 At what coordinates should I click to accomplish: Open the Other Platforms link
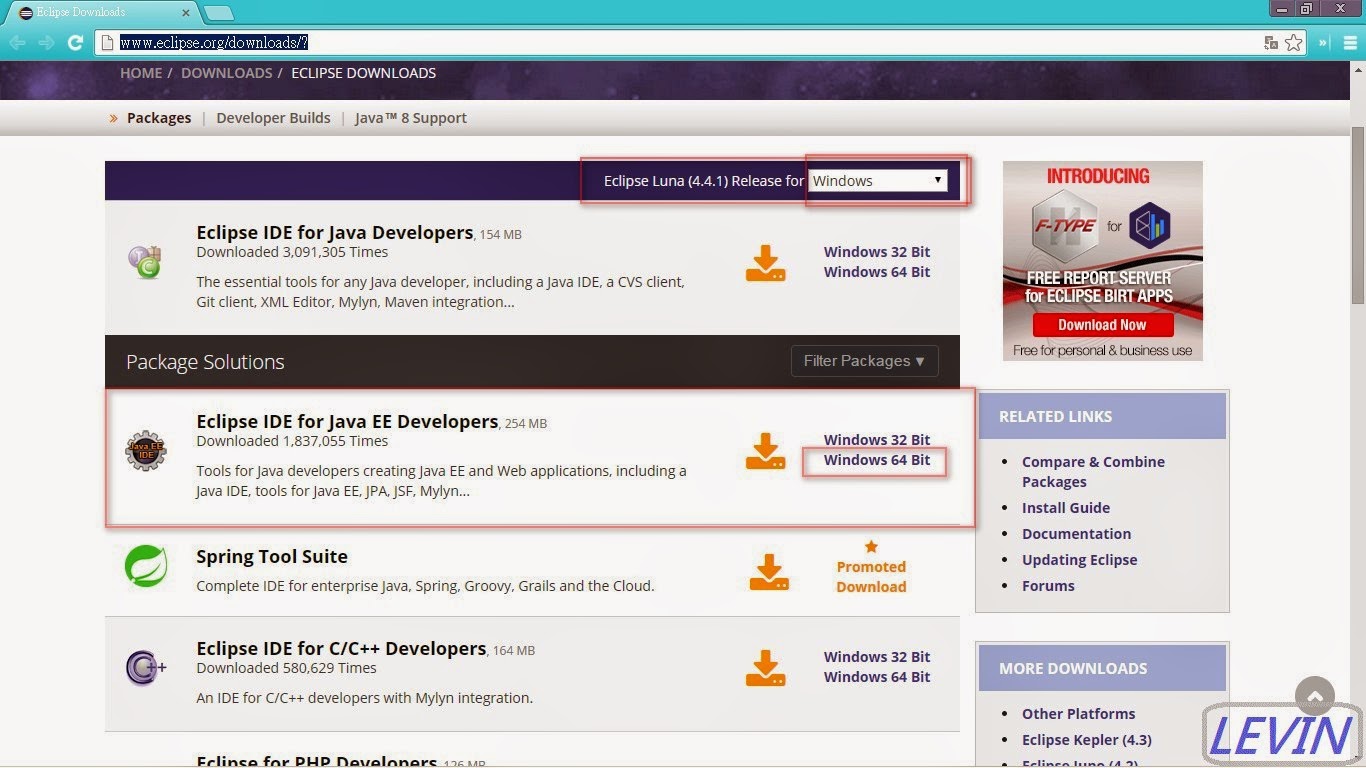(x=1079, y=714)
